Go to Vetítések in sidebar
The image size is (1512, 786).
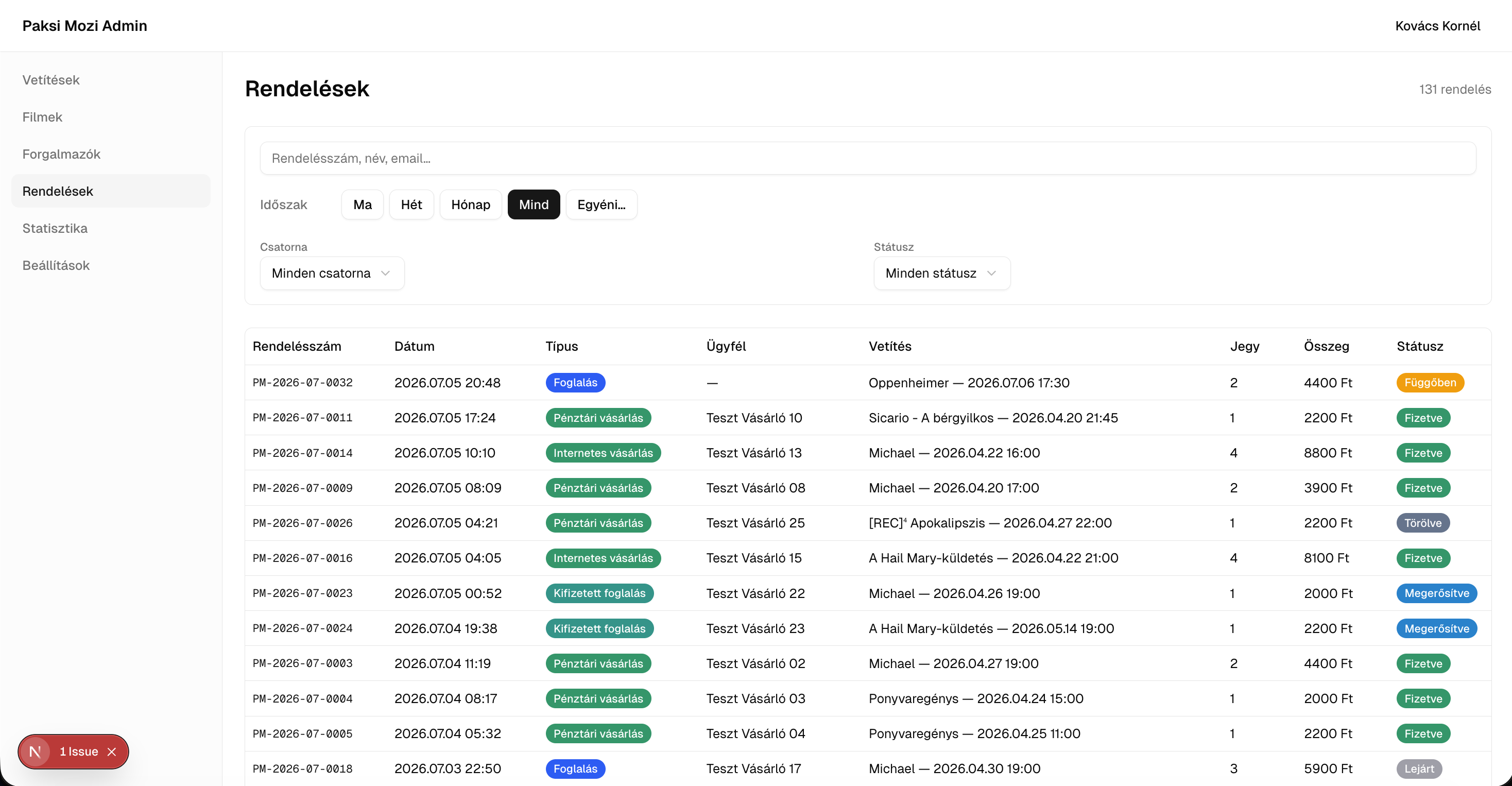point(110,80)
